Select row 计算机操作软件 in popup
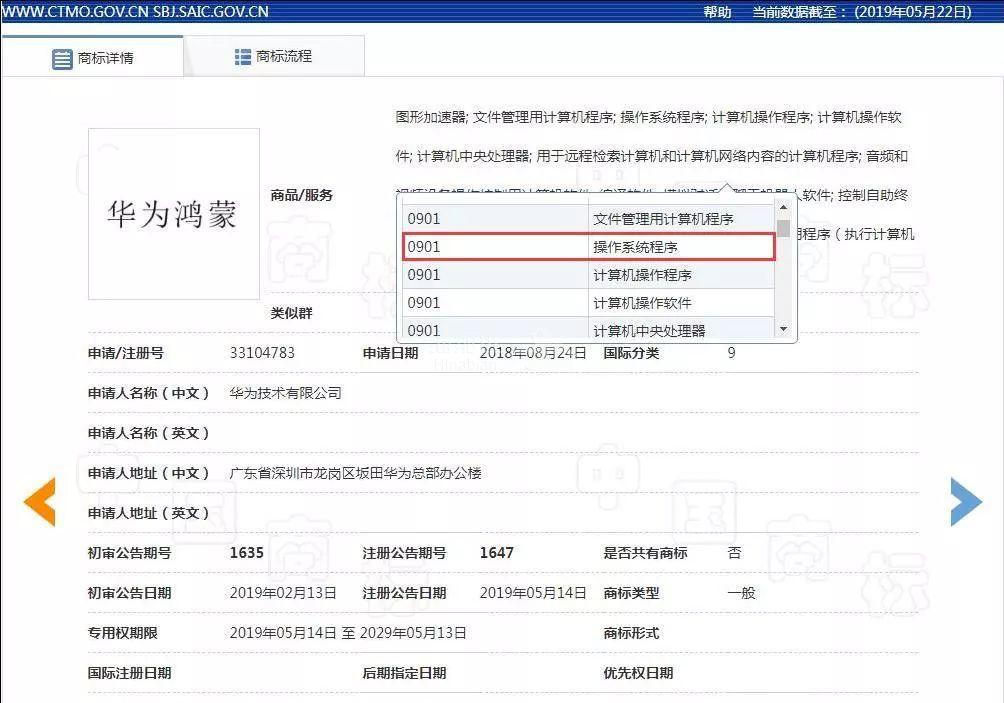 (x=588, y=303)
